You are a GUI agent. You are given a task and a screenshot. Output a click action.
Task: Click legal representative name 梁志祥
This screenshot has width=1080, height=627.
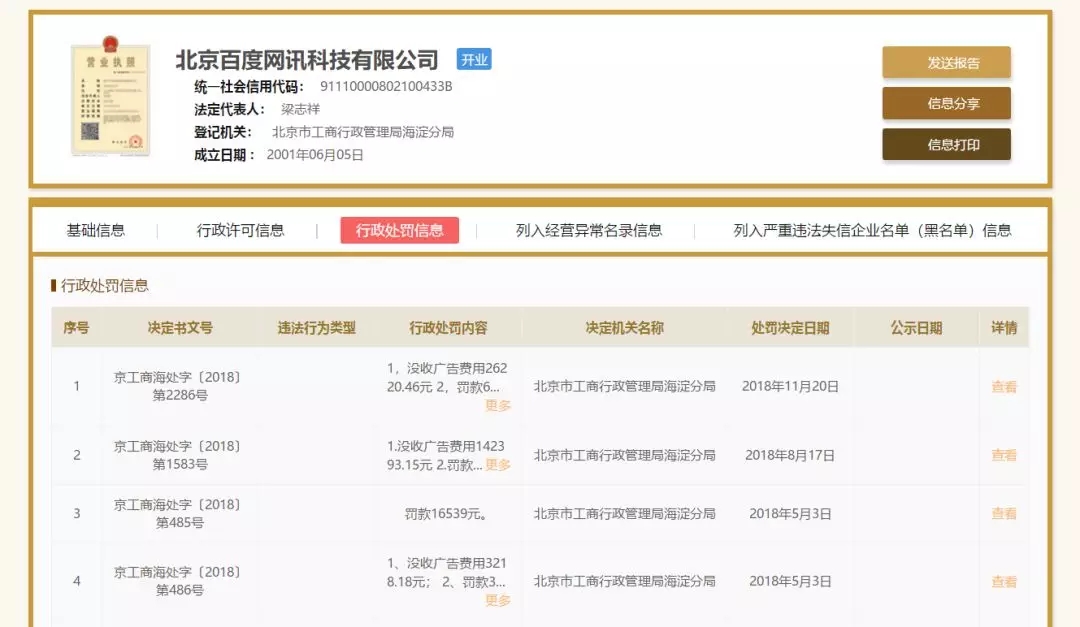click(300, 109)
